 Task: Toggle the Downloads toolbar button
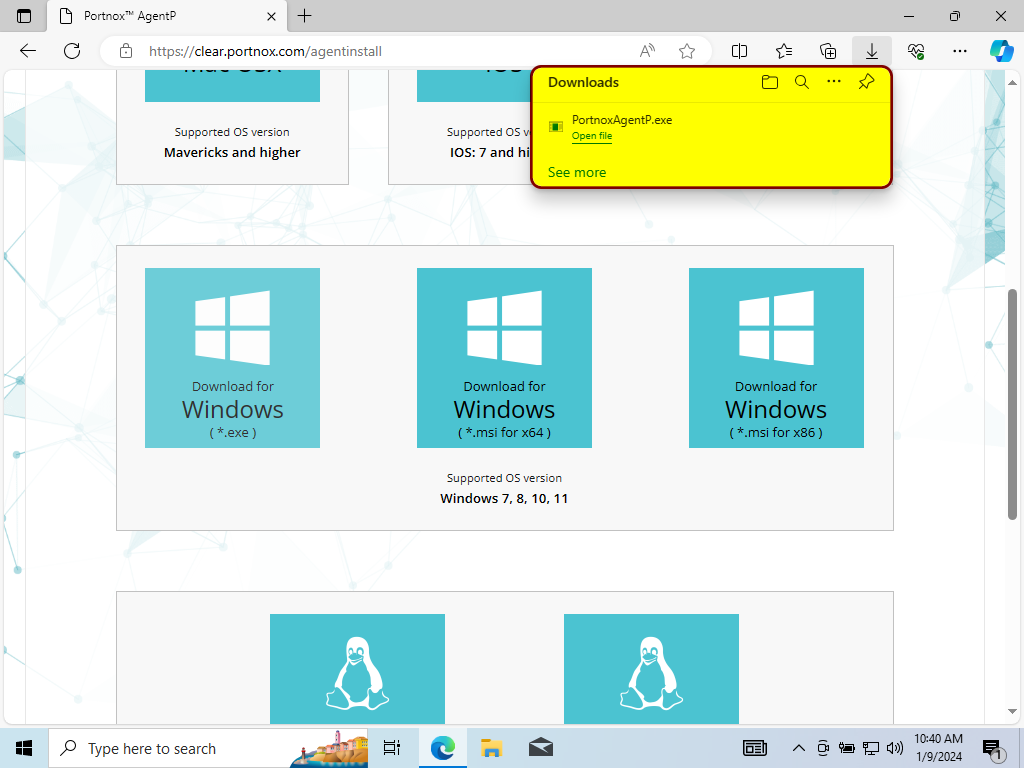coord(872,51)
